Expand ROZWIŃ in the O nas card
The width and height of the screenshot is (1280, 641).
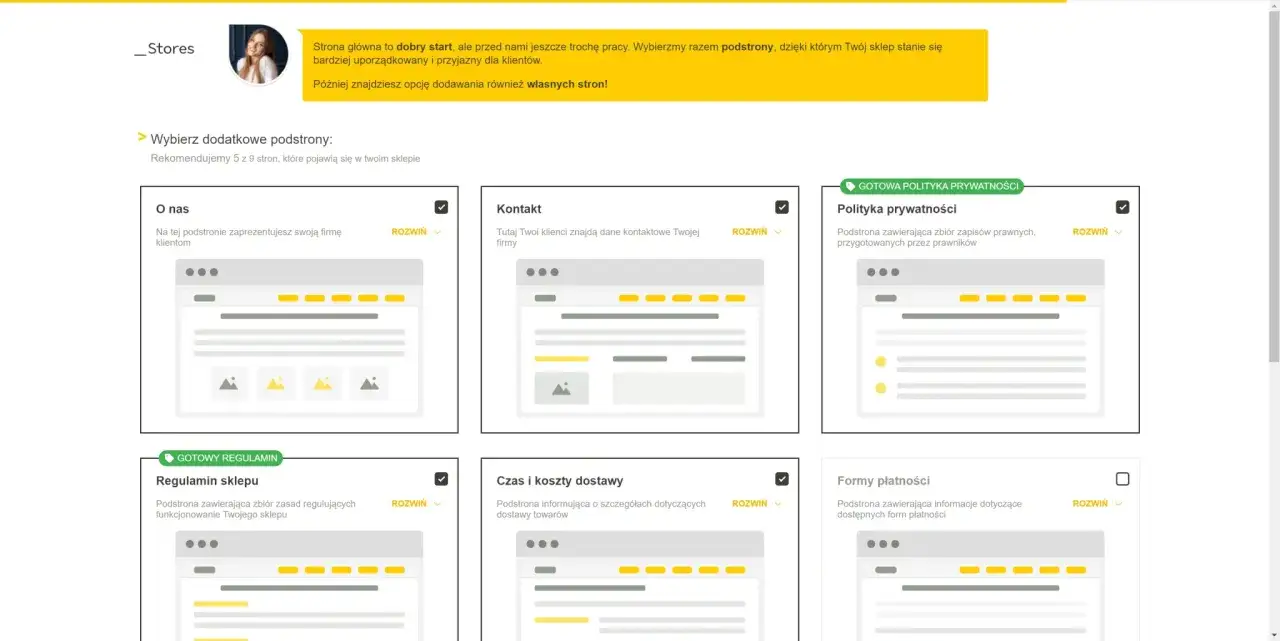416,232
